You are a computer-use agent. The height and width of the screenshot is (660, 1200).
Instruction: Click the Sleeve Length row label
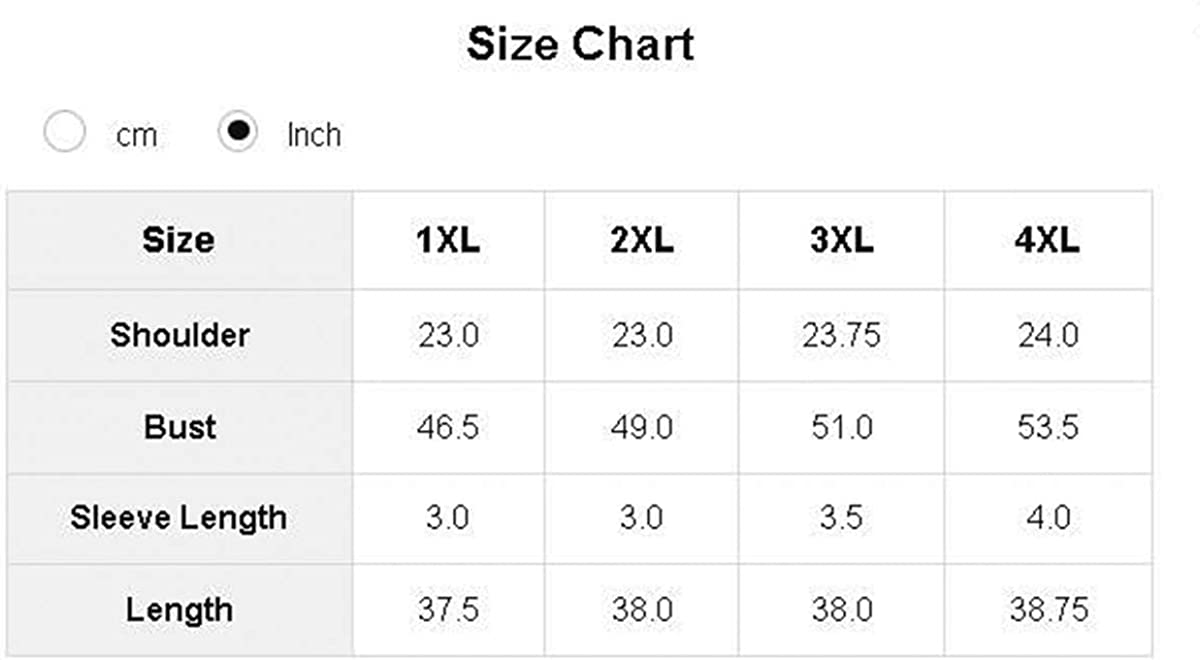point(178,518)
